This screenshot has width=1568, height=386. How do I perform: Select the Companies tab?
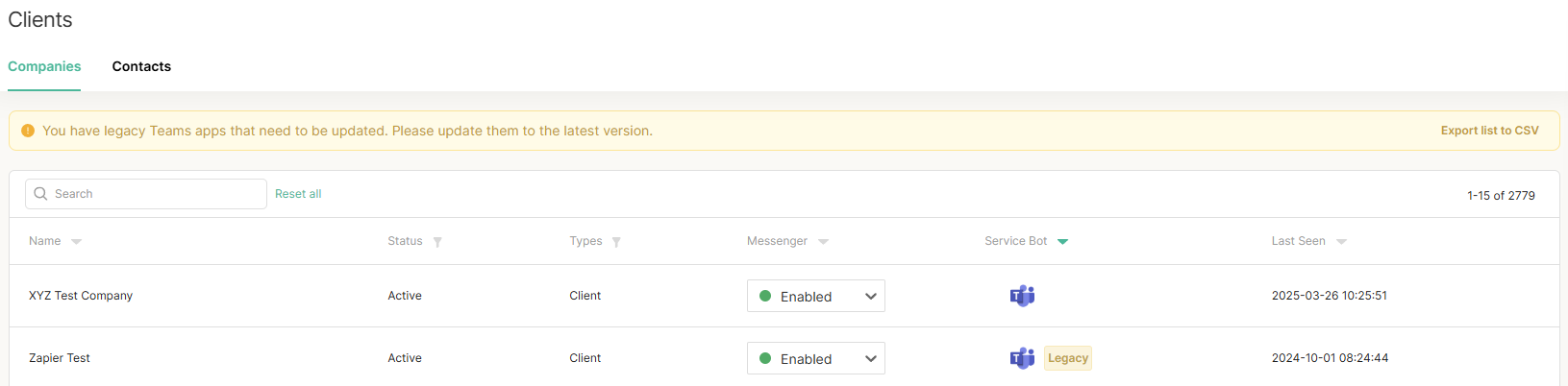[44, 66]
